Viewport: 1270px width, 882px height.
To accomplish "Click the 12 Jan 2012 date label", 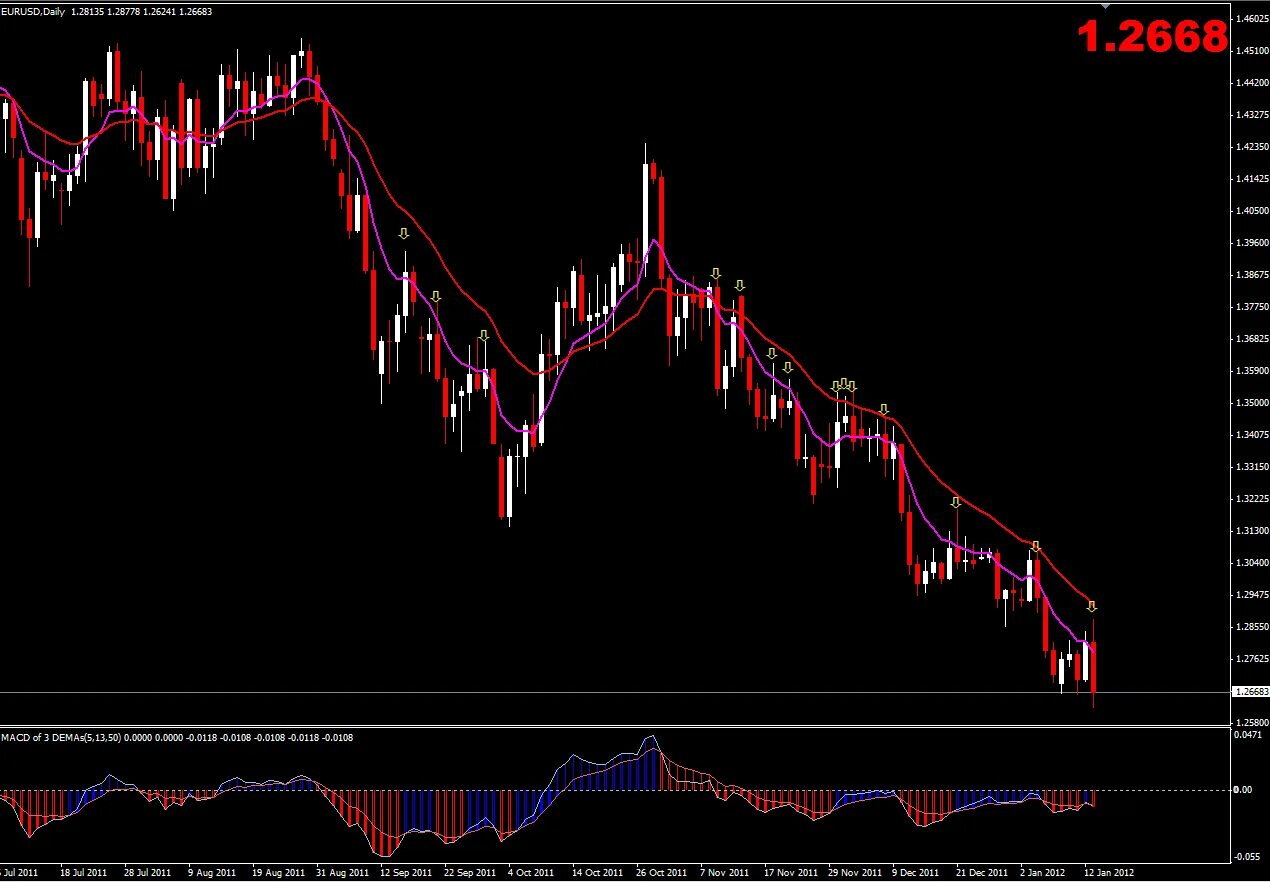I will point(1109,872).
